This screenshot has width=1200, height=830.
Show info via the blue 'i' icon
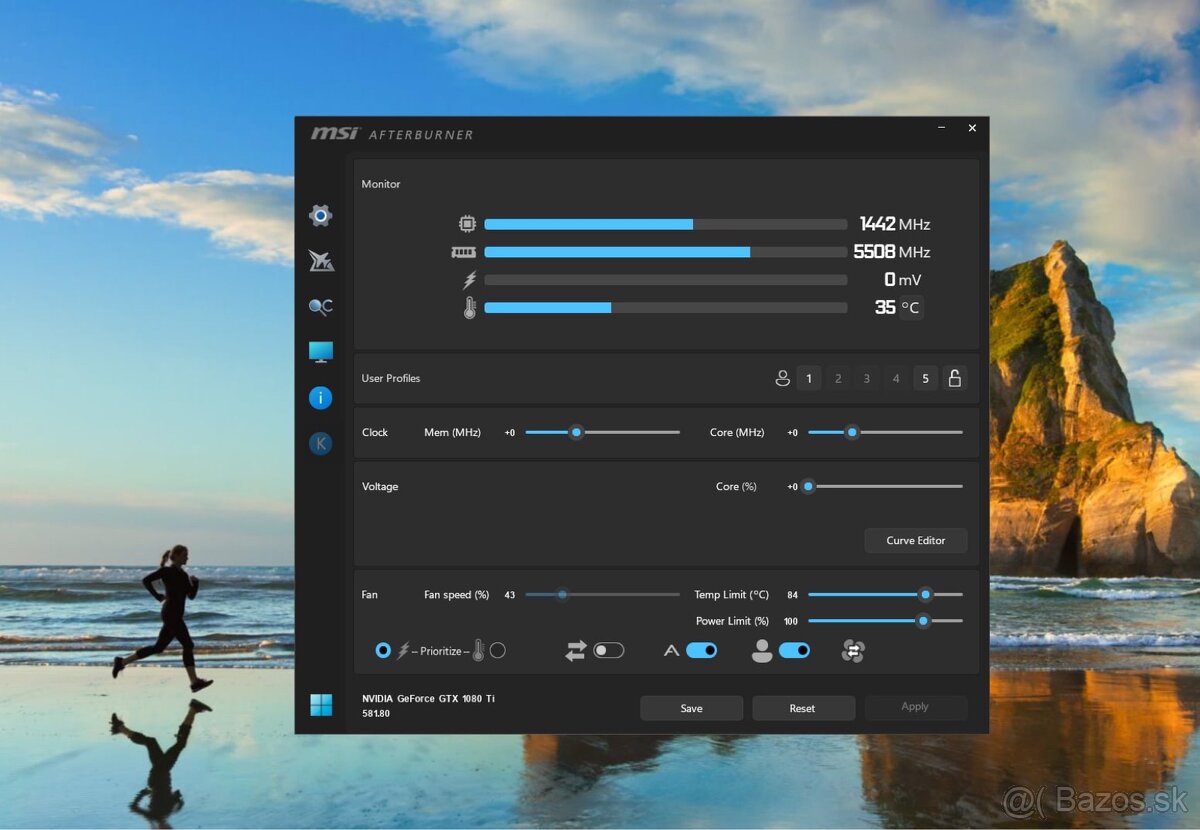[x=320, y=398]
